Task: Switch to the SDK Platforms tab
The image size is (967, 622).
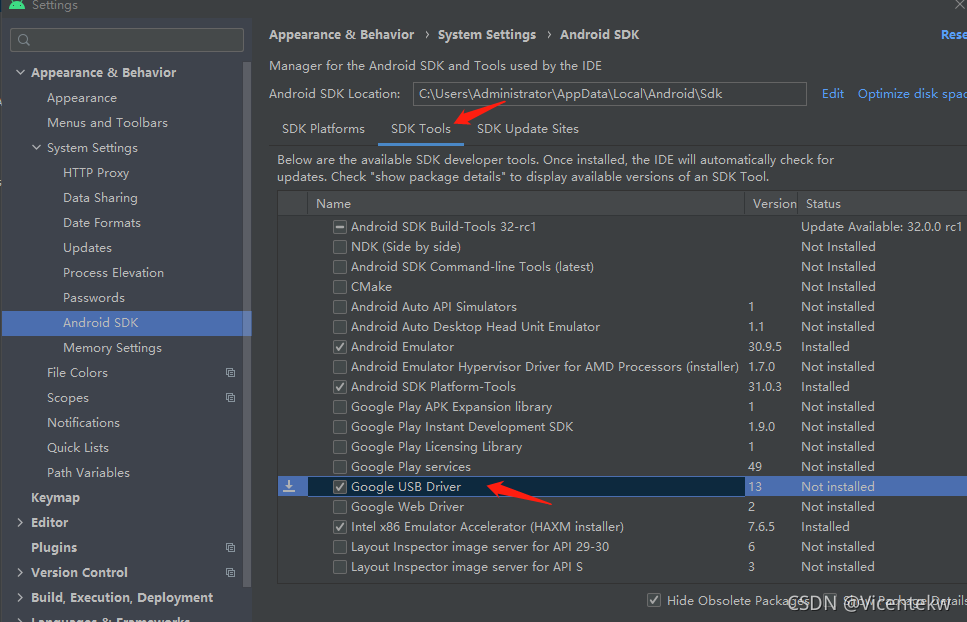Action: click(323, 129)
